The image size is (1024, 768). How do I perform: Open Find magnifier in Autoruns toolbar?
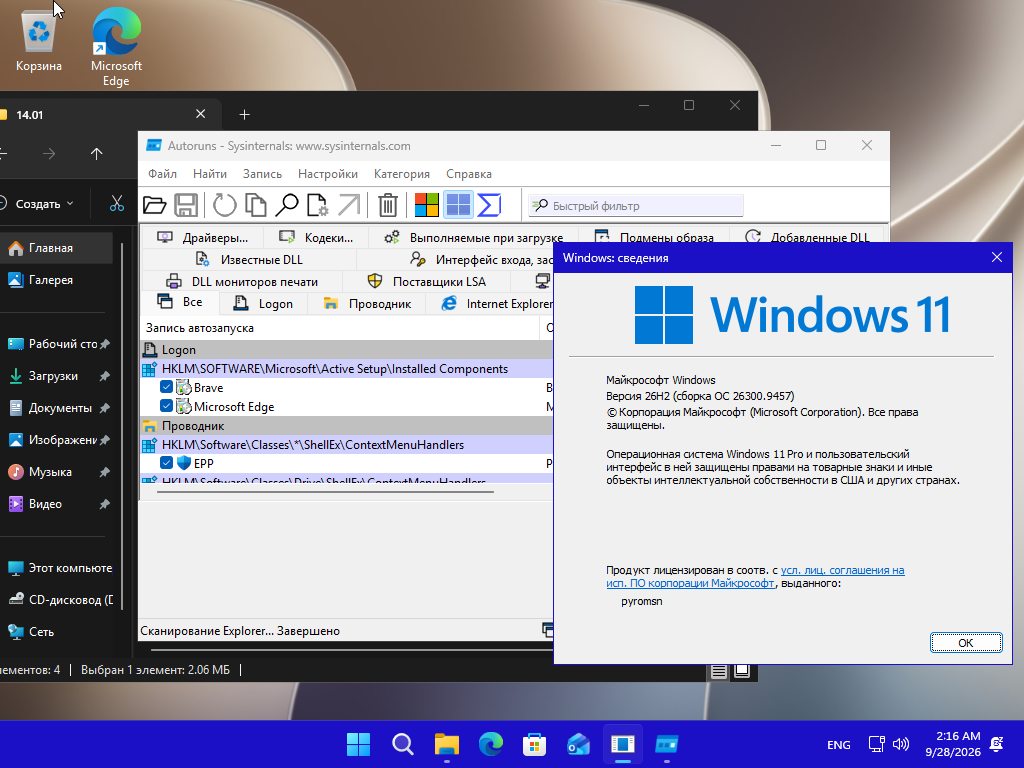click(287, 205)
